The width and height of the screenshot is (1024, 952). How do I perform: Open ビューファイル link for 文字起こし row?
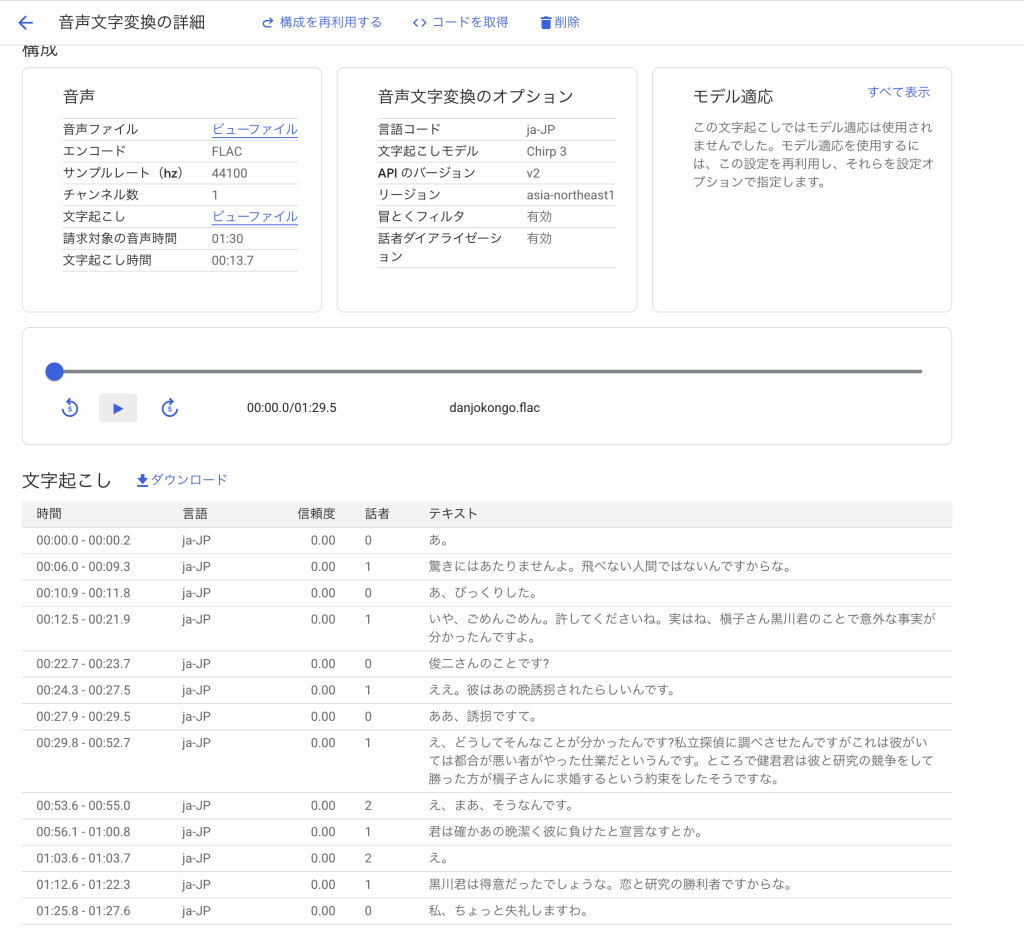pyautogui.click(x=254, y=217)
